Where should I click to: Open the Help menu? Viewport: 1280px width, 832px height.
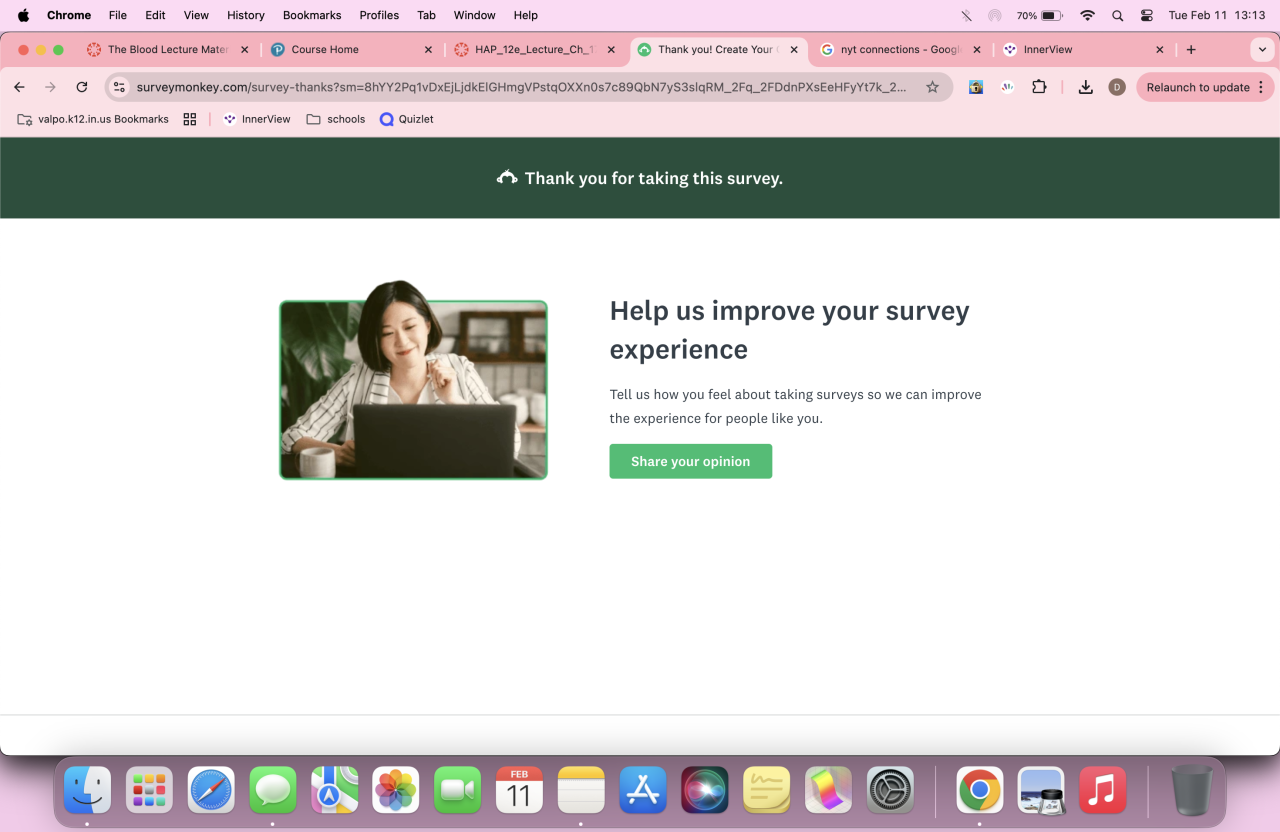526,15
